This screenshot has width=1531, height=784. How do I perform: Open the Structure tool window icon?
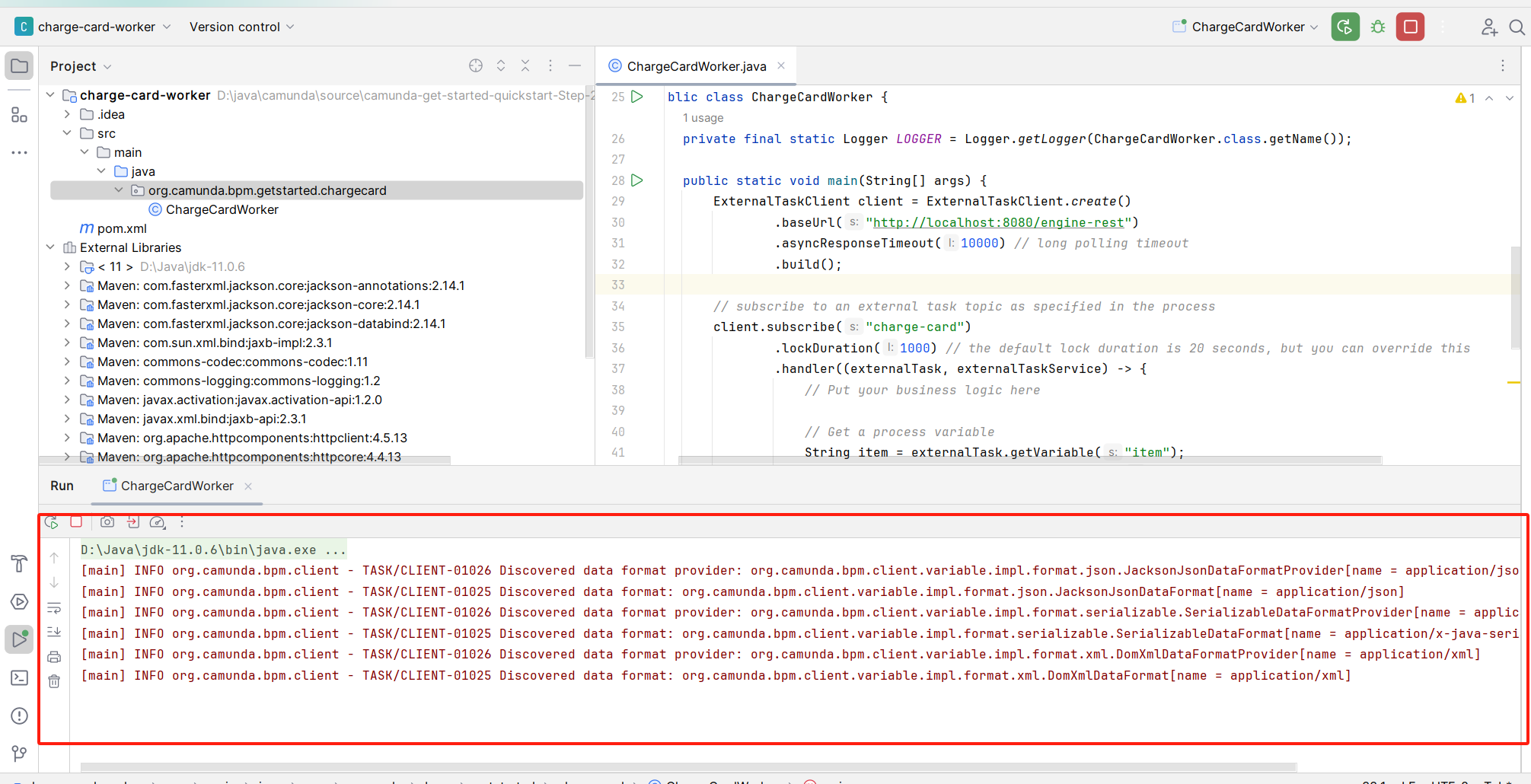coord(19,115)
